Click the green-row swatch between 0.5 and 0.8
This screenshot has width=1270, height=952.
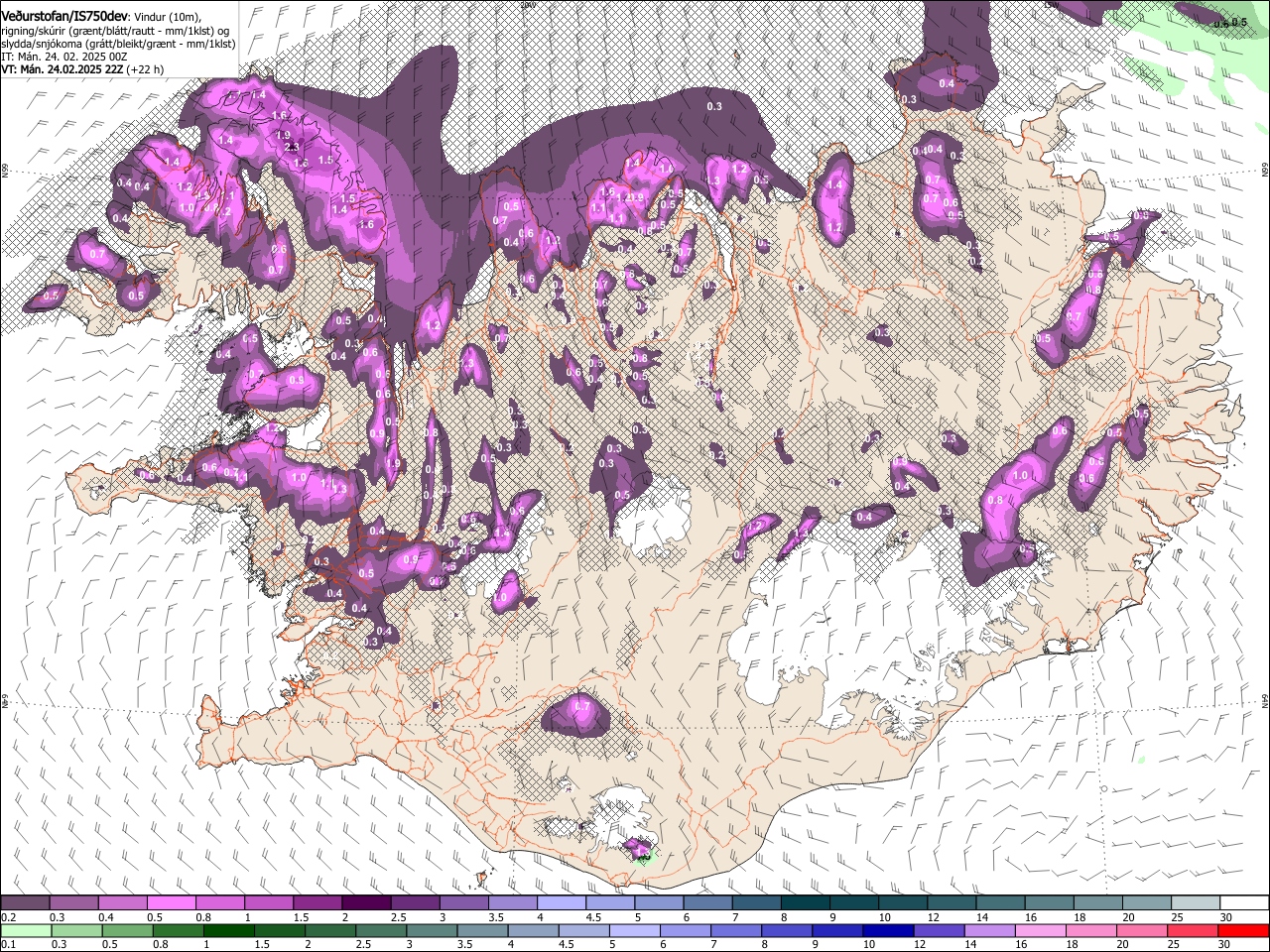[x=127, y=930]
